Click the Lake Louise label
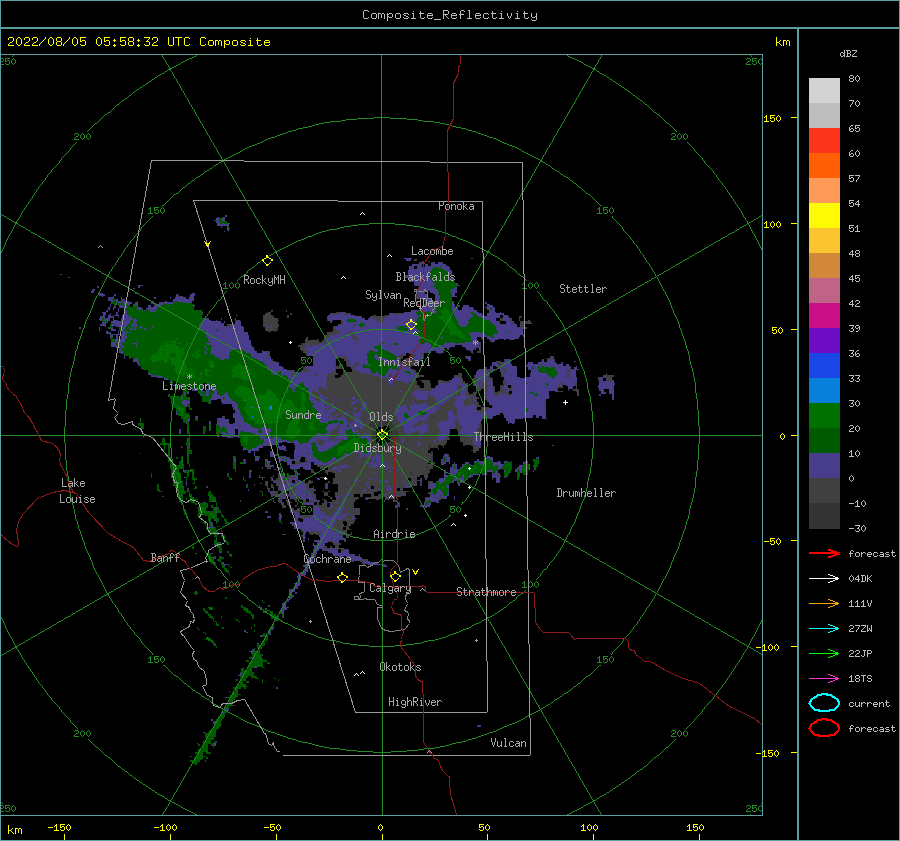The height and width of the screenshot is (841, 900). [77, 491]
